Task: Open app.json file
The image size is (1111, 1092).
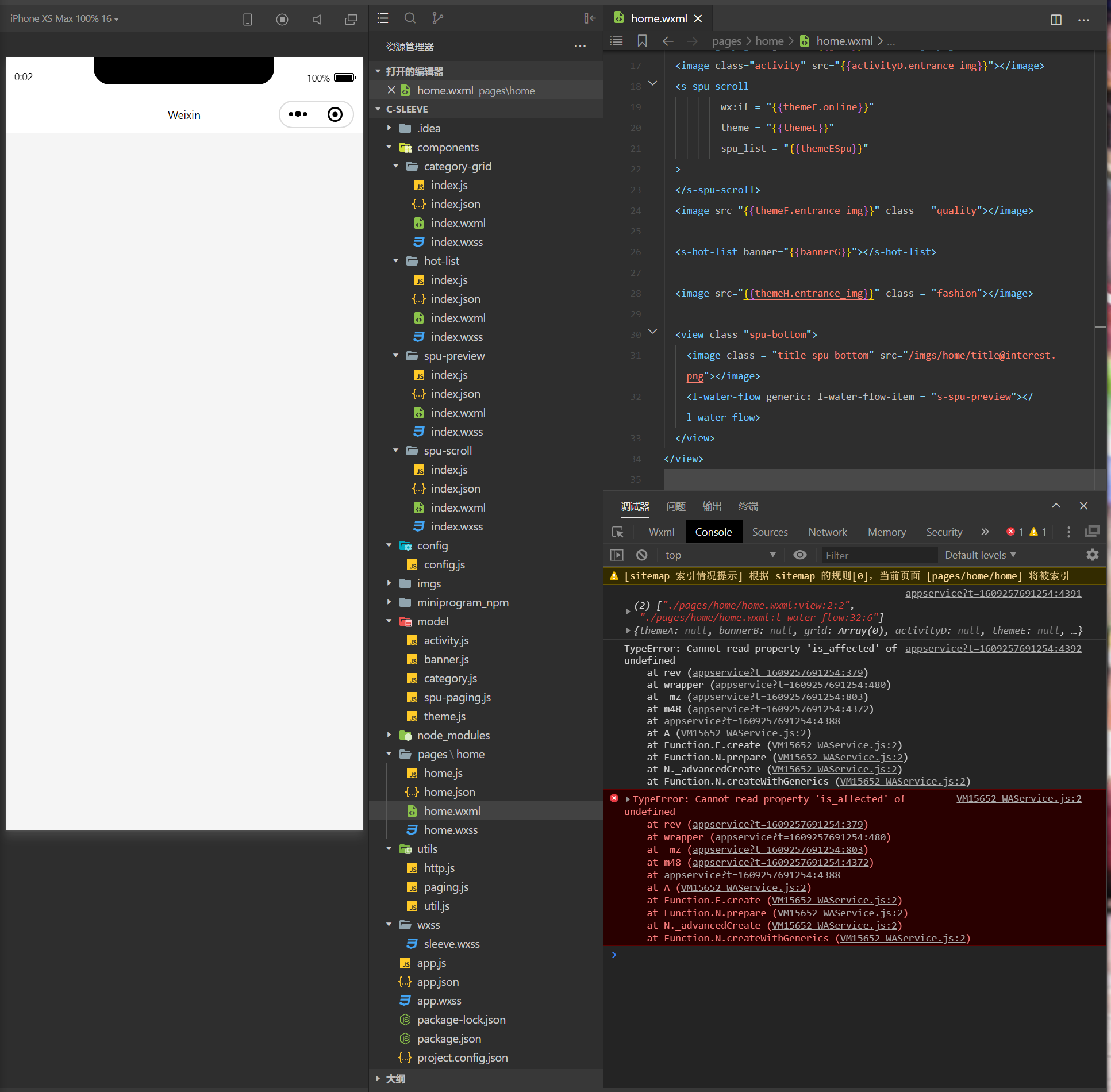Action: (x=437, y=982)
